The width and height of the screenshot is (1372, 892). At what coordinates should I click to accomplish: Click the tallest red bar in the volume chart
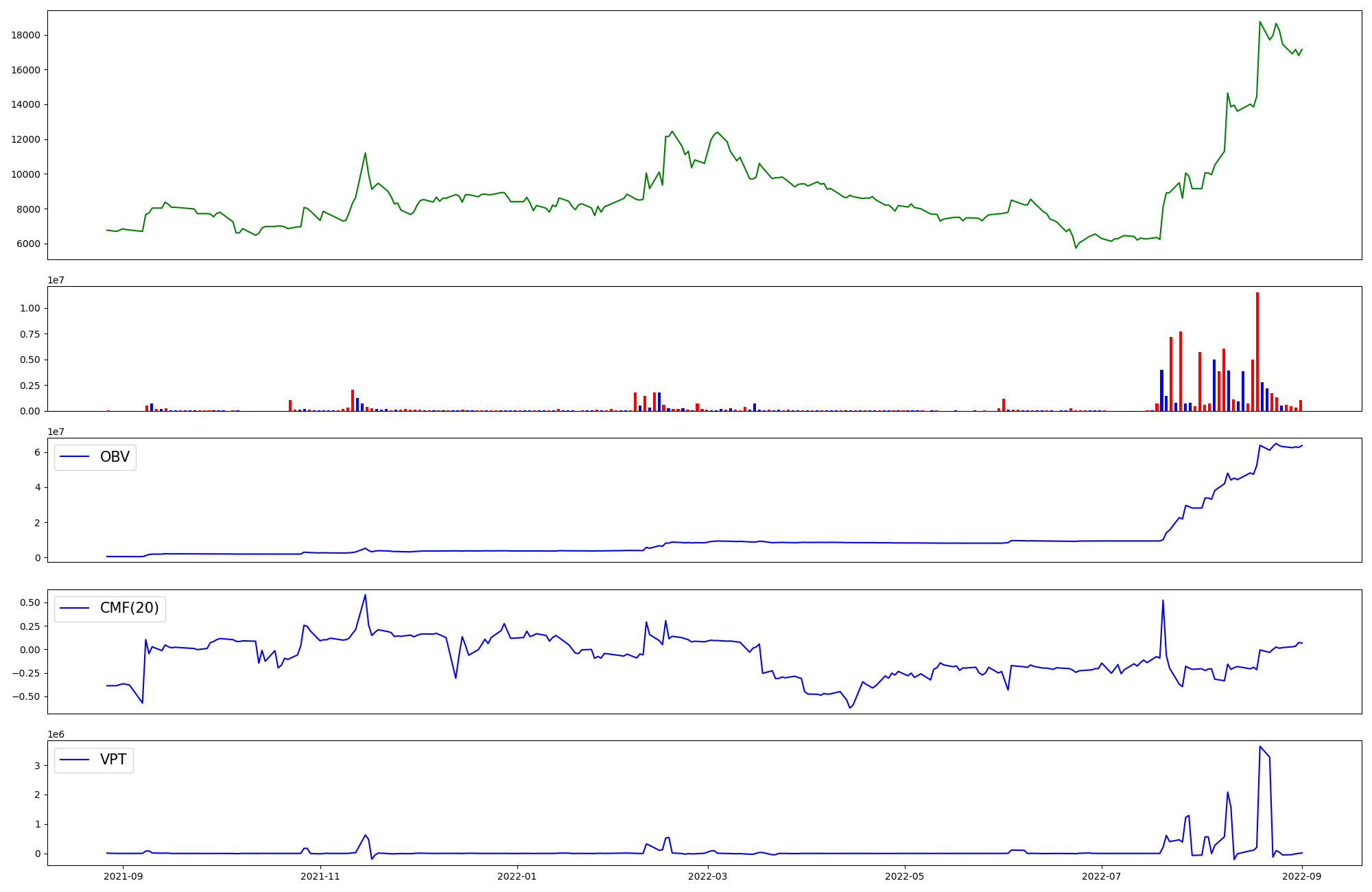tap(1257, 350)
